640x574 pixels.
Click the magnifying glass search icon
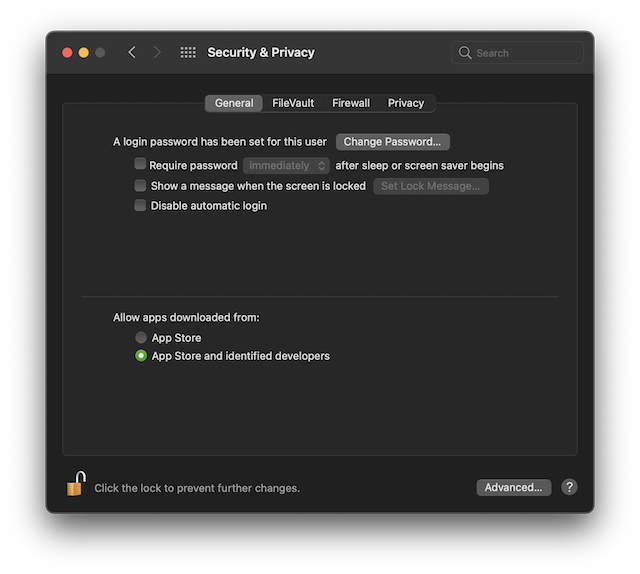(x=464, y=53)
